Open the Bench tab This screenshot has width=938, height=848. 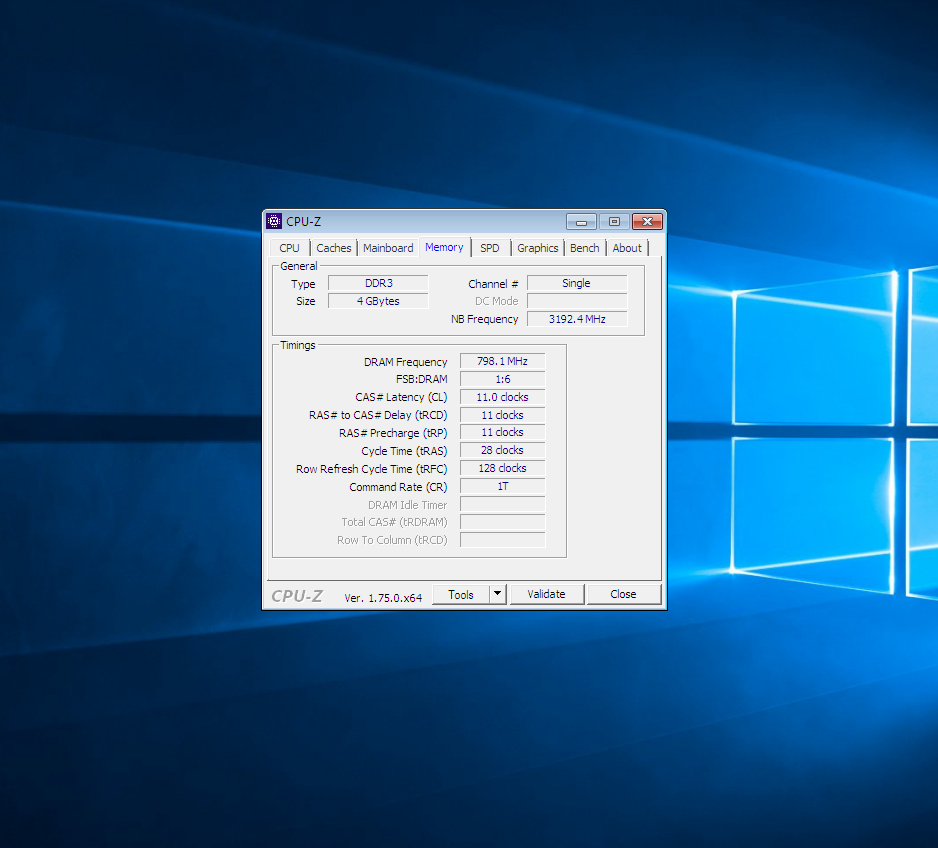[x=585, y=248]
